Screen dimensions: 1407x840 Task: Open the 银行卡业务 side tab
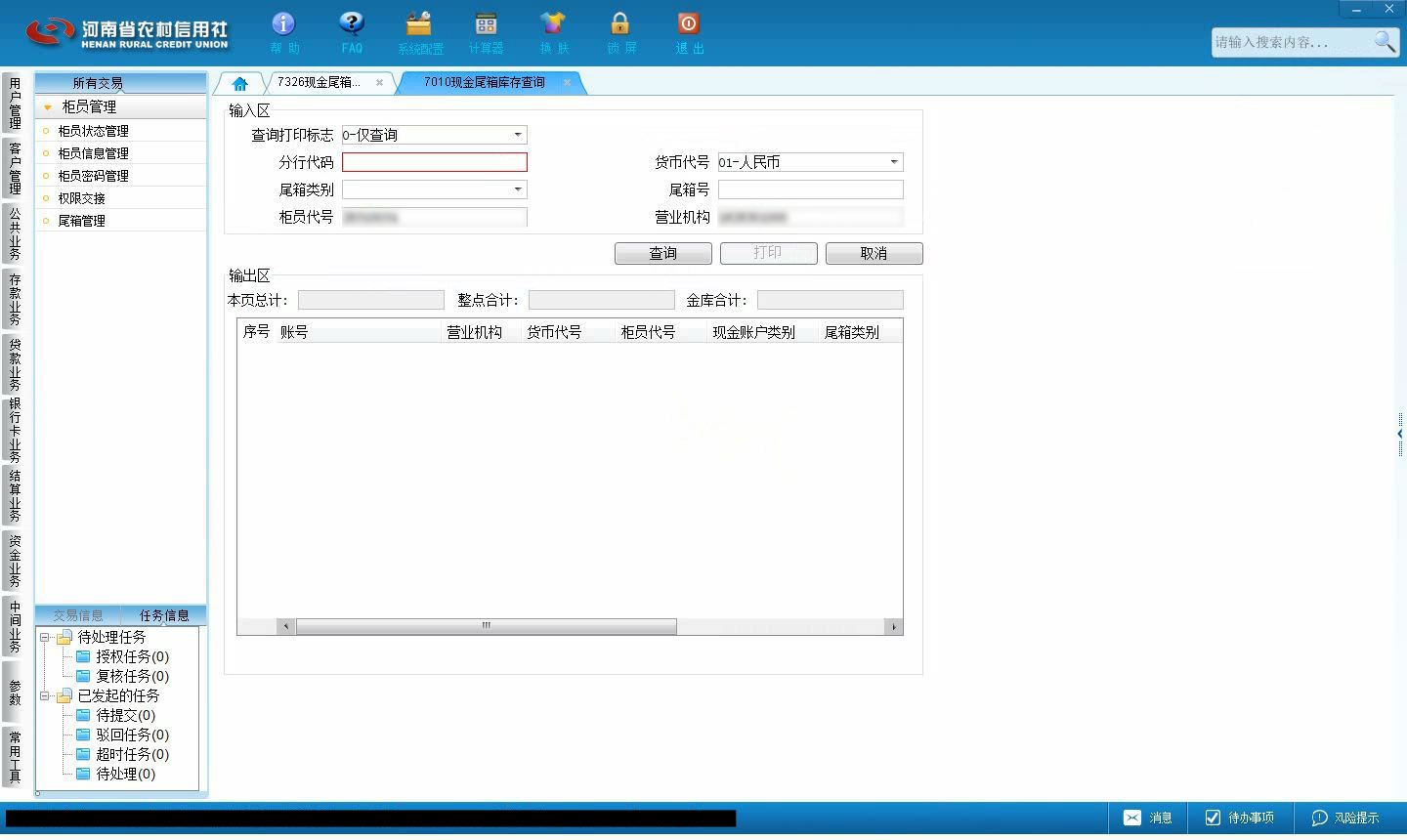(x=14, y=430)
